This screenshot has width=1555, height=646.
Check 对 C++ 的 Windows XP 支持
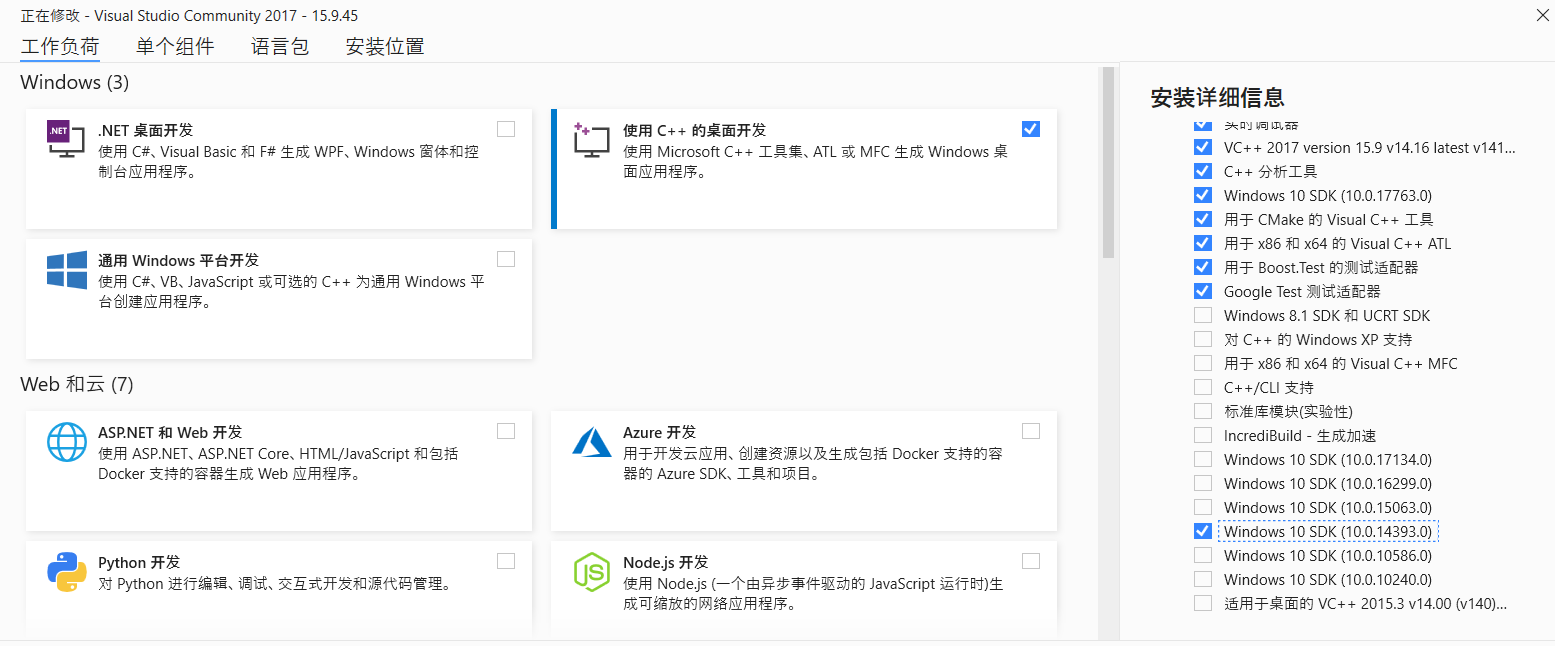[x=1203, y=339]
